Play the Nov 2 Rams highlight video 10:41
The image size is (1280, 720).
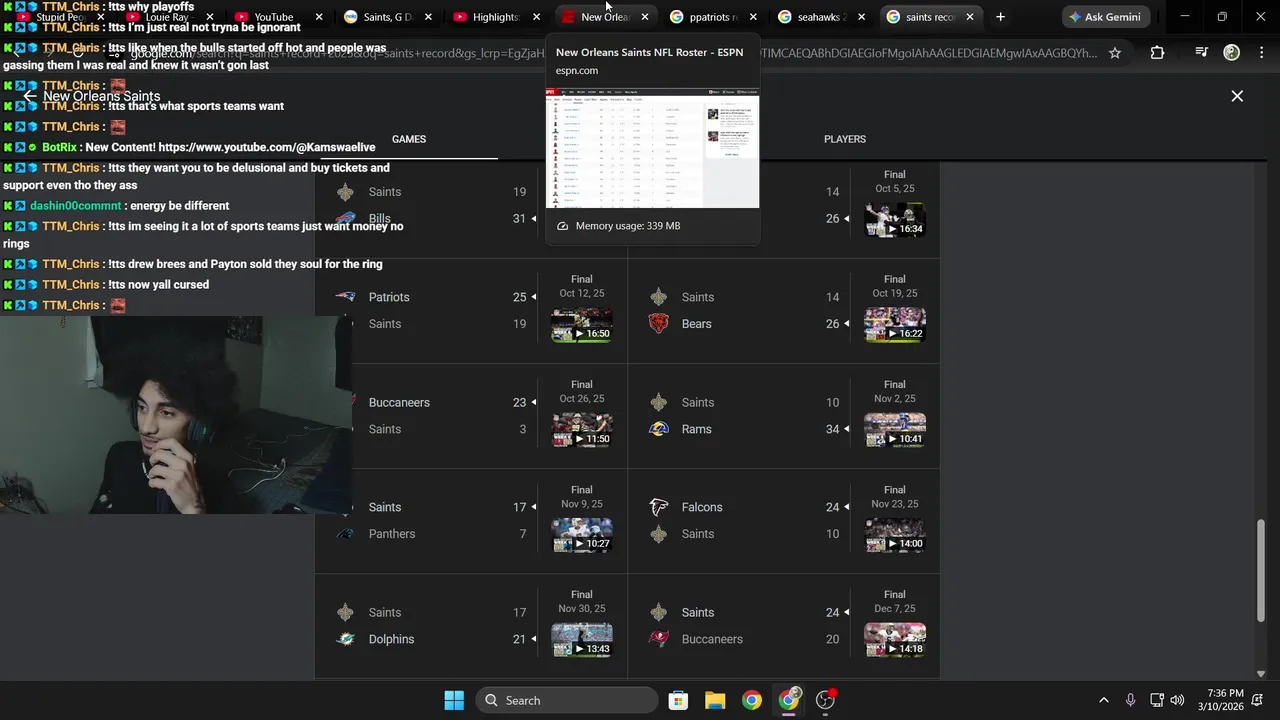point(895,430)
